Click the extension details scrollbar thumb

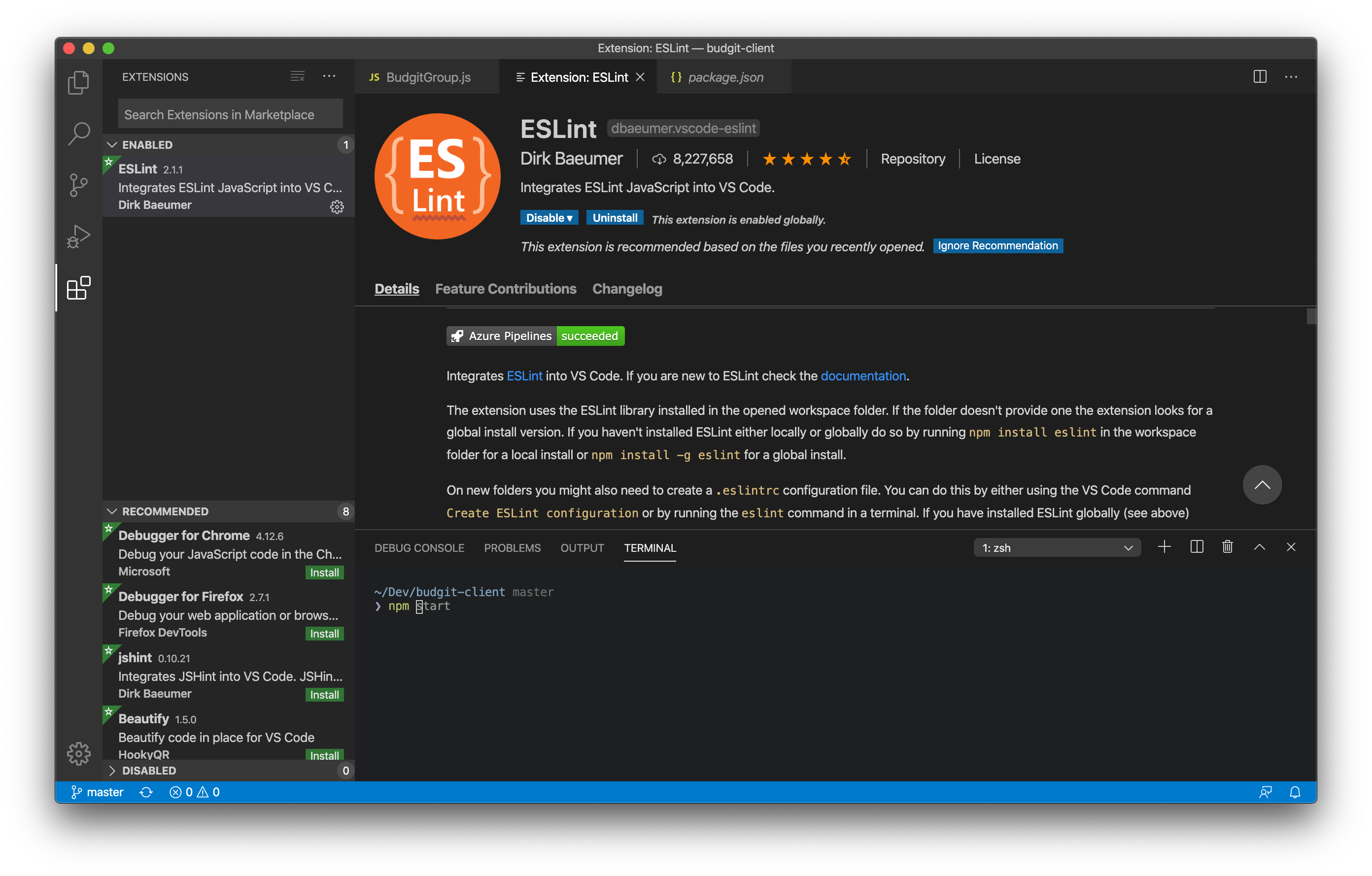pos(1311,316)
